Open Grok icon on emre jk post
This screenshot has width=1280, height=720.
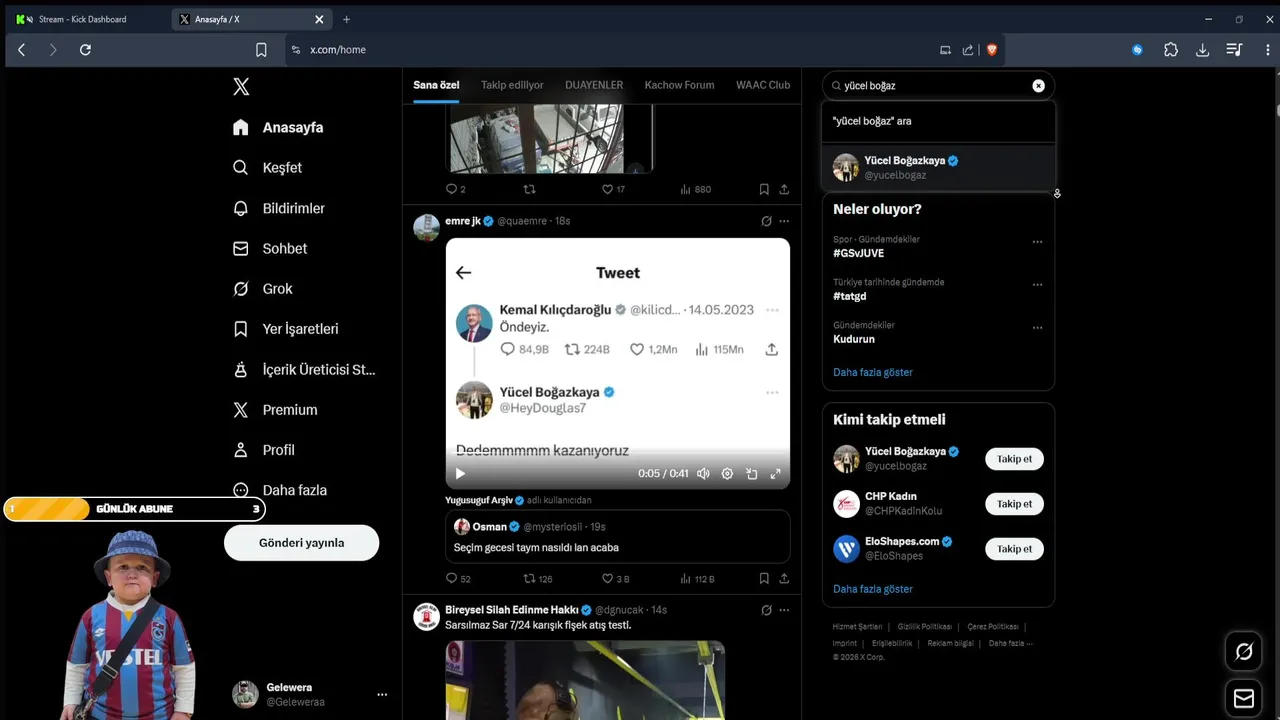point(766,221)
